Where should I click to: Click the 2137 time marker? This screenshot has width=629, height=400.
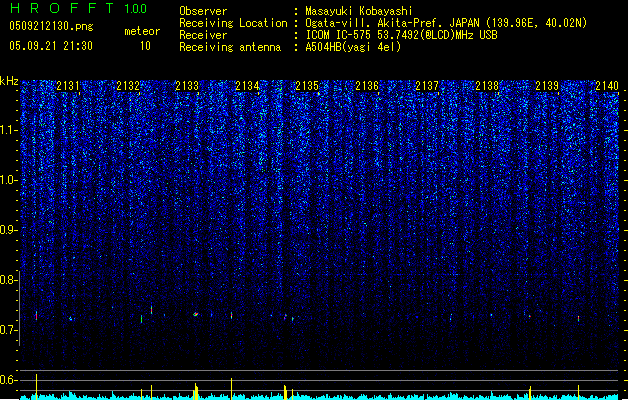pyautogui.click(x=427, y=86)
